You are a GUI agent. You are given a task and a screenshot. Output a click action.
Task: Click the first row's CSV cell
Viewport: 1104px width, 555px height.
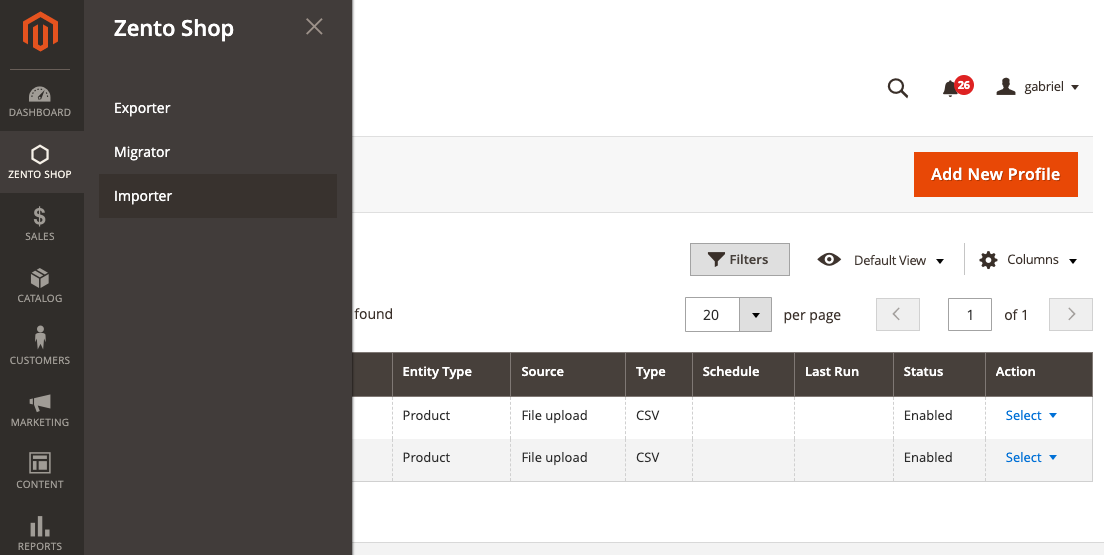(659, 417)
